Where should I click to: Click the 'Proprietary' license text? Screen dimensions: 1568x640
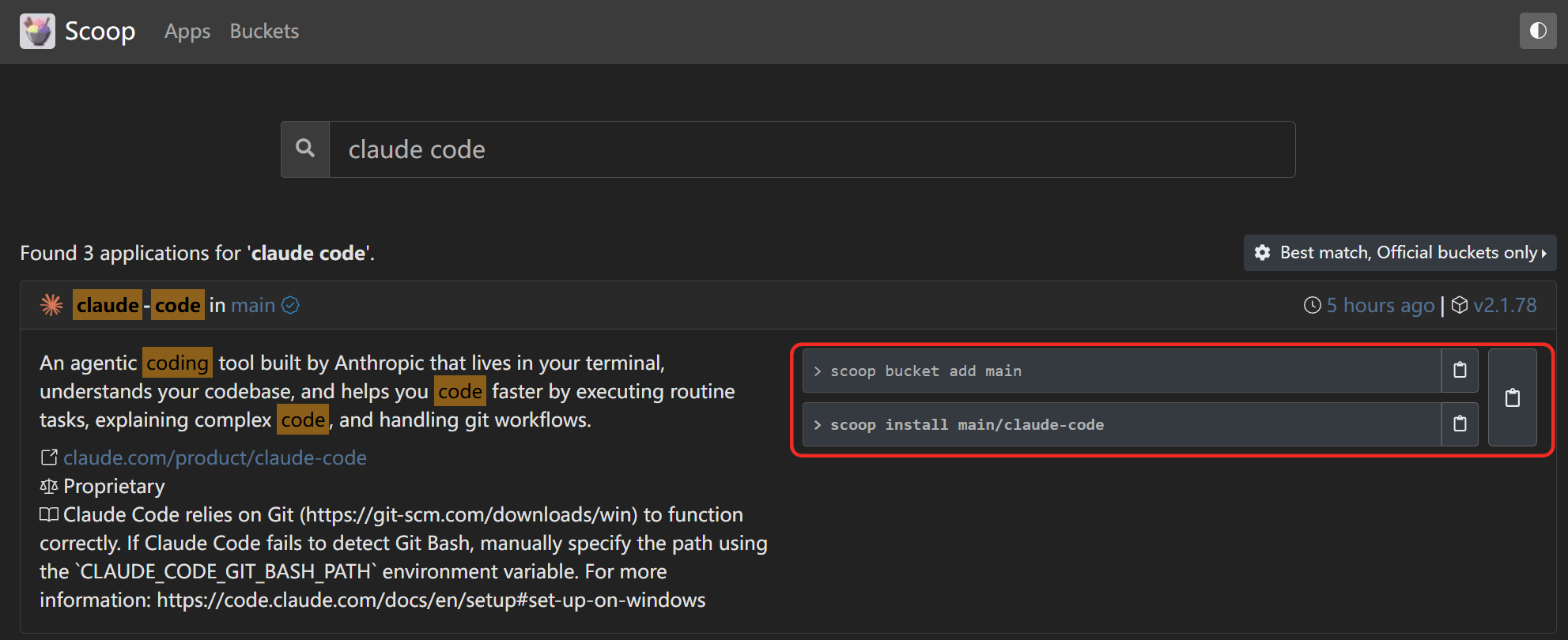(x=114, y=486)
